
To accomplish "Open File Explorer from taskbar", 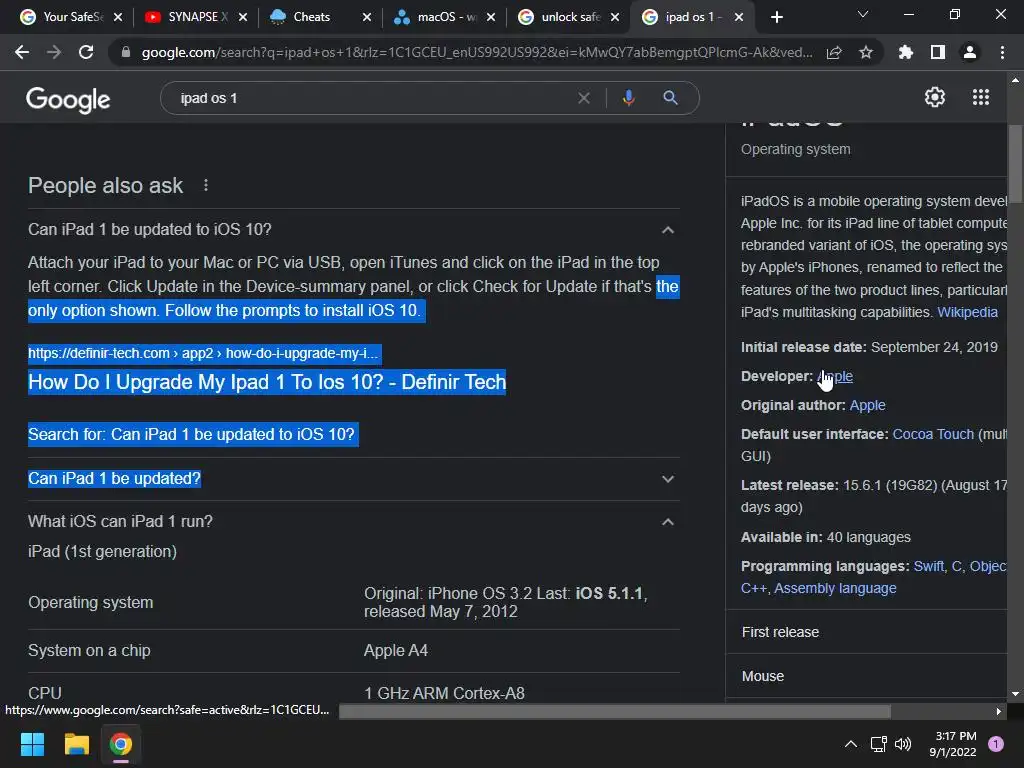I will click(76, 744).
